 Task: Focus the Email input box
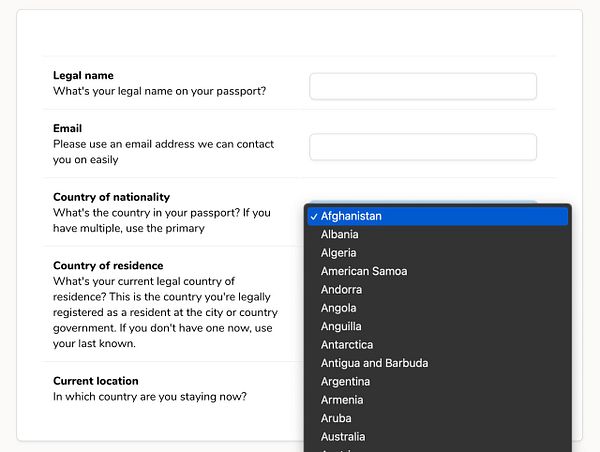(423, 147)
